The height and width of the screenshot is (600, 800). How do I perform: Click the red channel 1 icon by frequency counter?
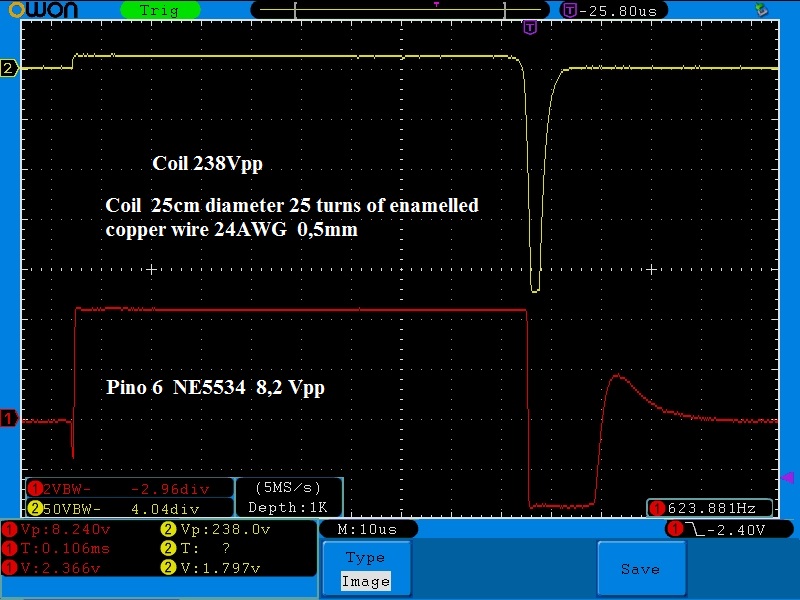[x=657, y=508]
